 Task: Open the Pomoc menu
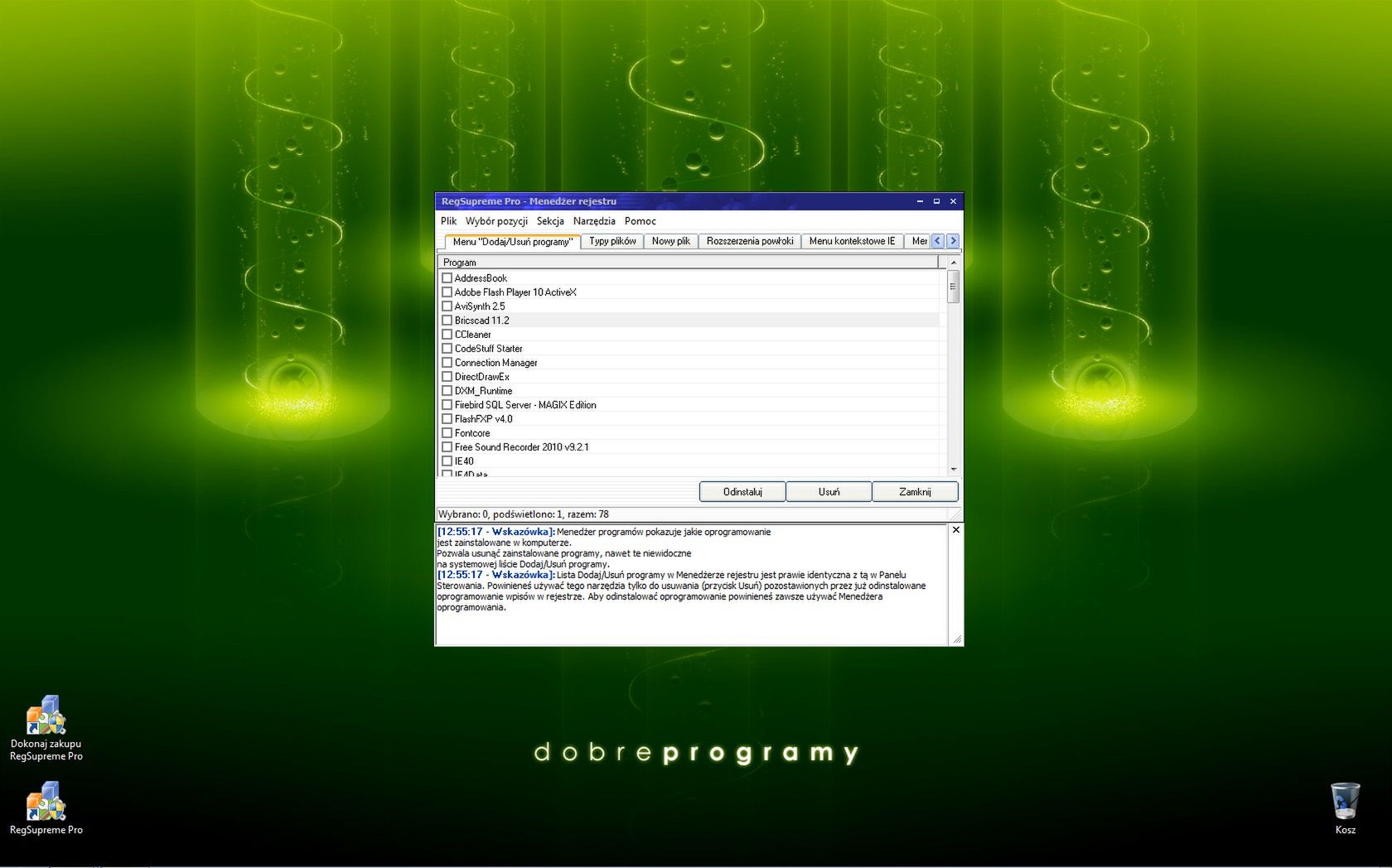640,221
